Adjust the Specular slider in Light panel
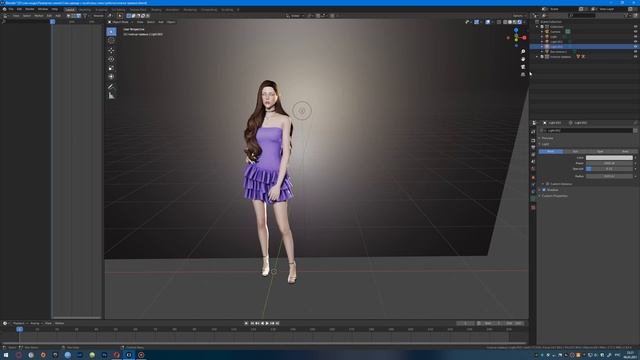Screen dimensions: 640x360 point(609,169)
